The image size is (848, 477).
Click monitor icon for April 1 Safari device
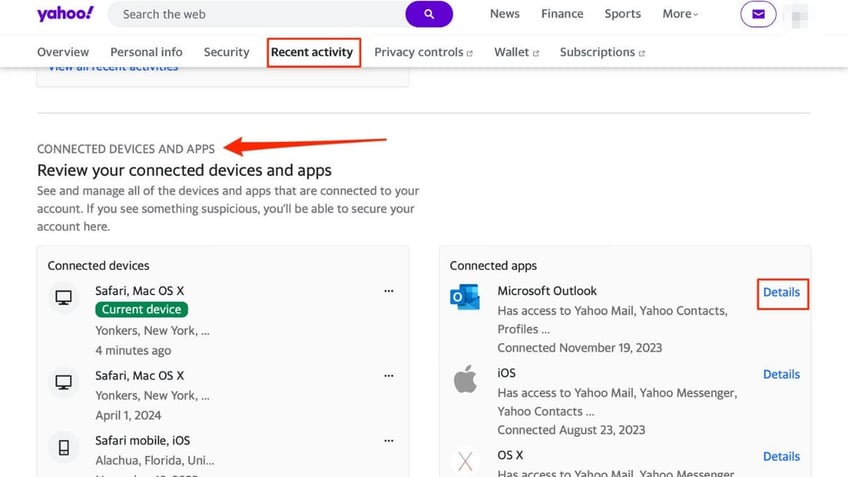64,382
